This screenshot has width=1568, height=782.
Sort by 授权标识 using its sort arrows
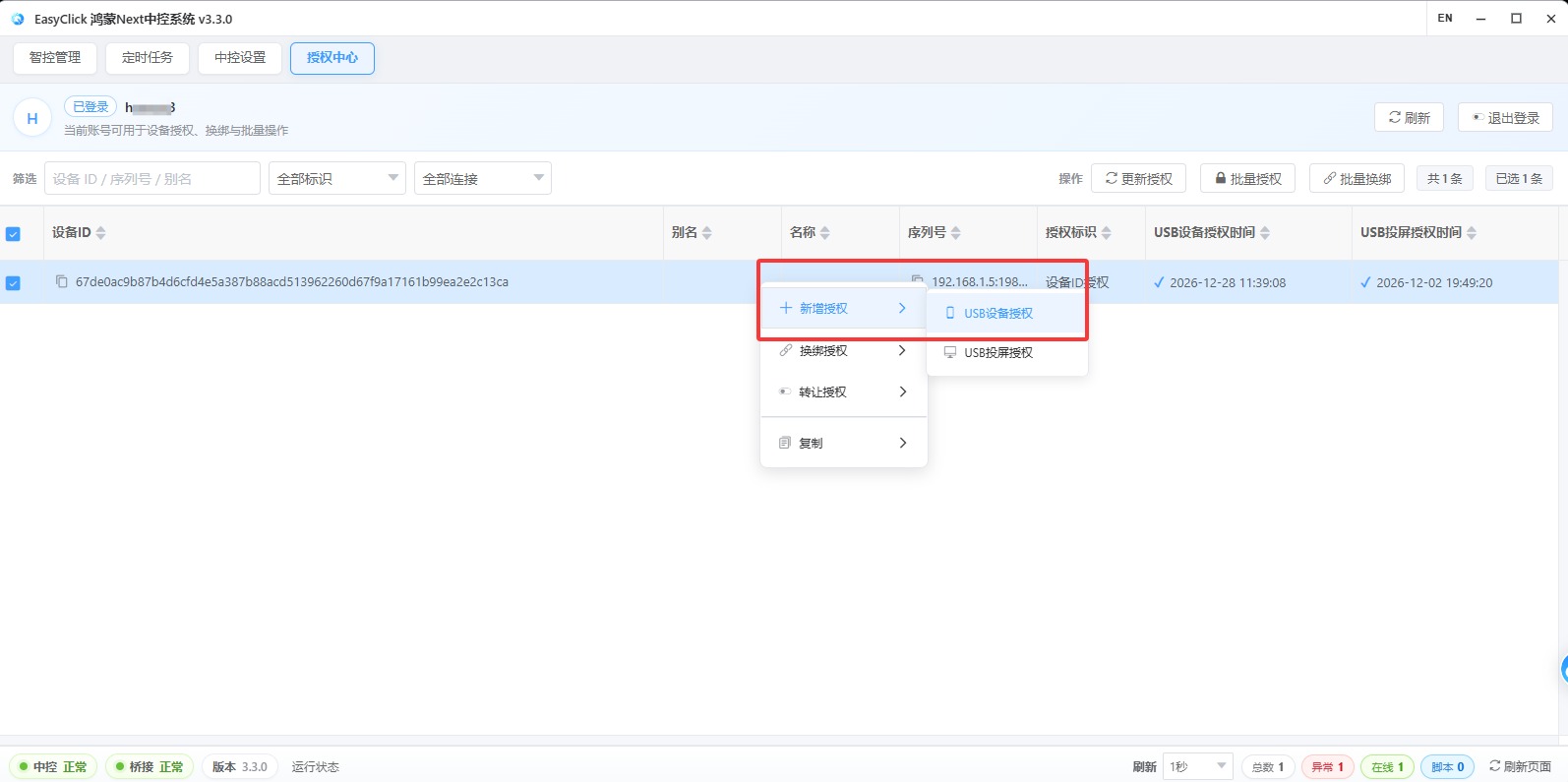(x=1106, y=233)
